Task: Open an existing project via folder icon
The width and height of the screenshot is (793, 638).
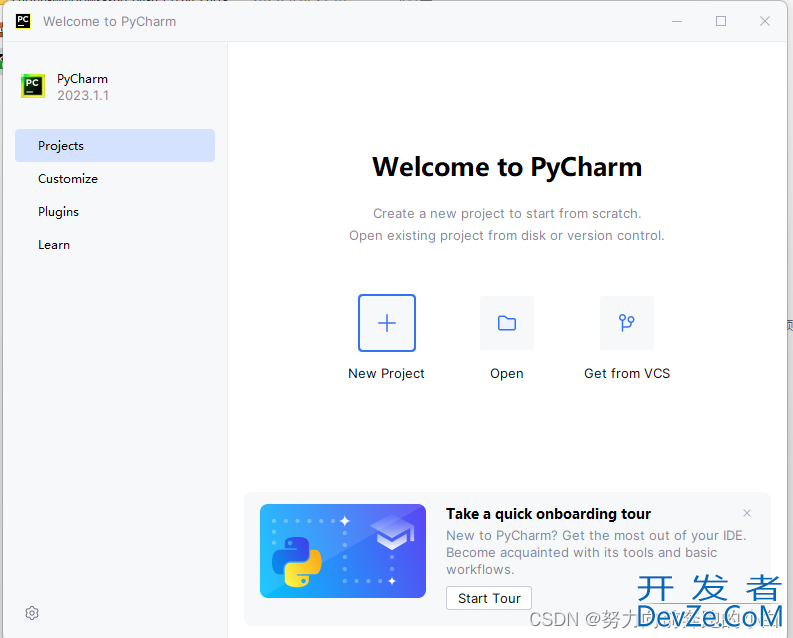Action: (x=507, y=323)
